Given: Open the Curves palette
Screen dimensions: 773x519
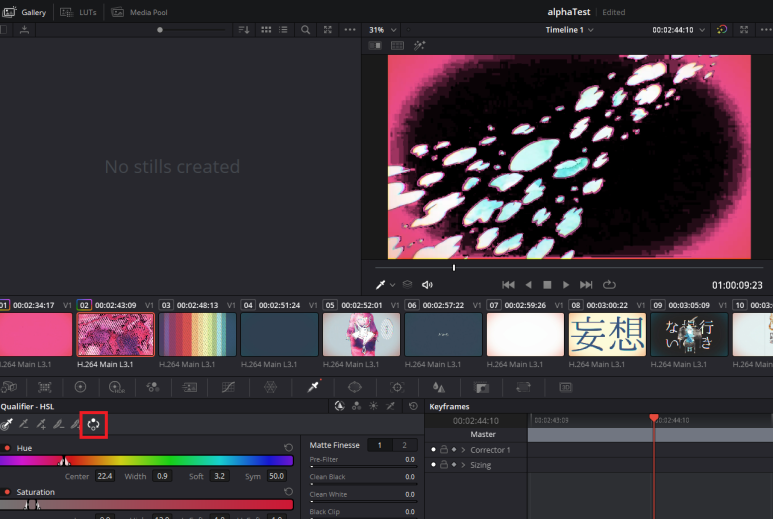Looking at the screenshot, I should [x=228, y=387].
